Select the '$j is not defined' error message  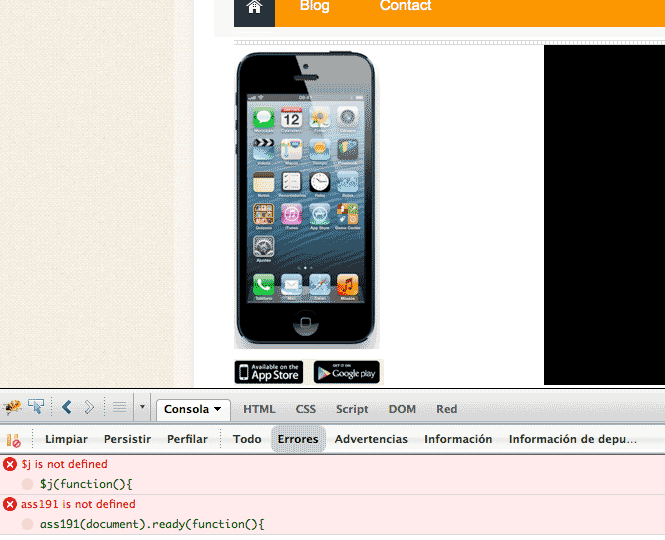tap(64, 464)
